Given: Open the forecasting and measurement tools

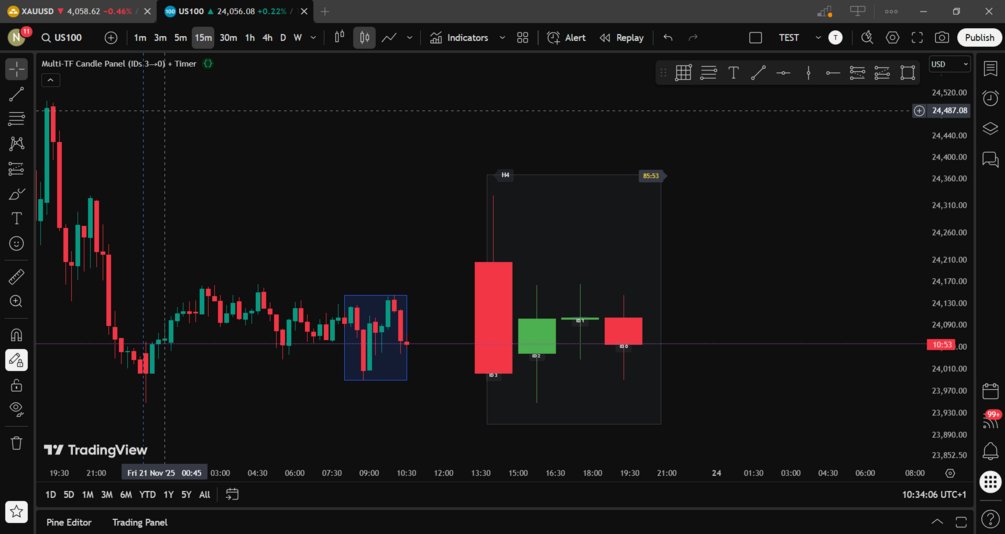Looking at the screenshot, I should pyautogui.click(x=17, y=169).
